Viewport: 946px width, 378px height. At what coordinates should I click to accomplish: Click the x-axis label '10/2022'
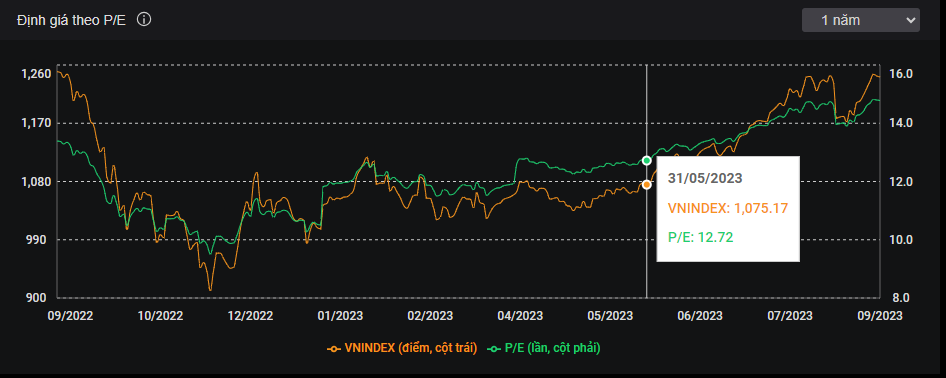point(160,316)
